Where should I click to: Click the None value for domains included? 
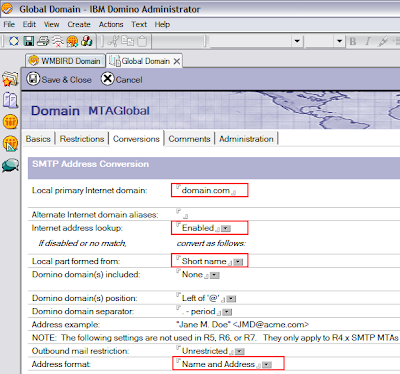point(192,275)
